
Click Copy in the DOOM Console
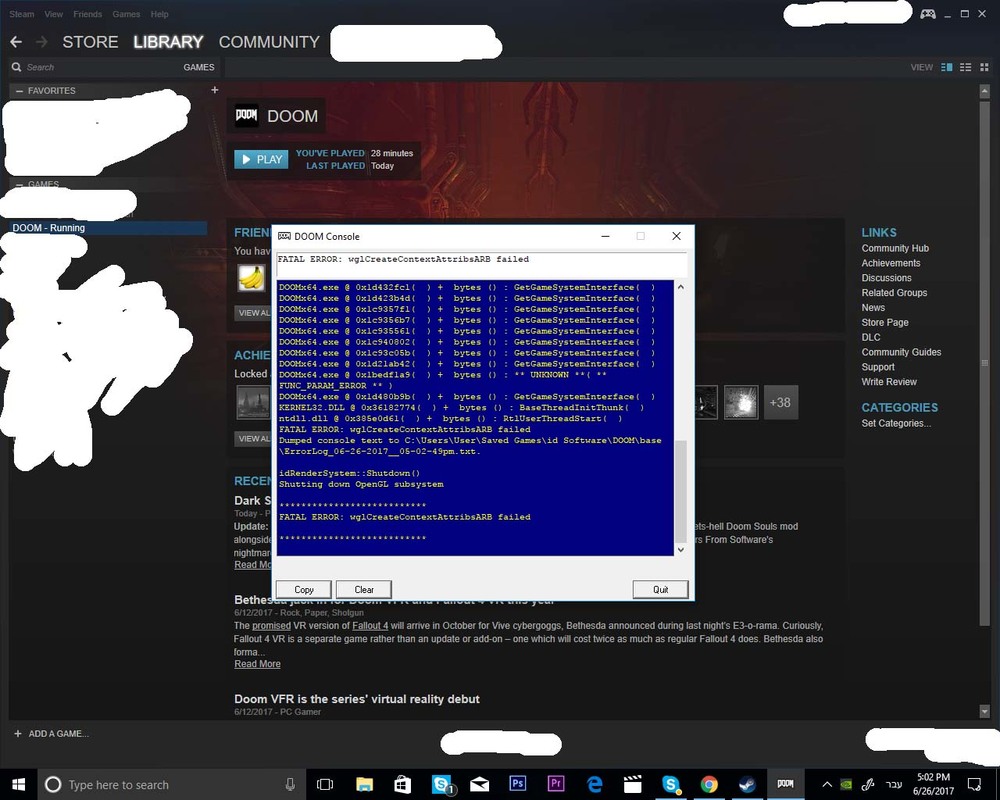click(303, 589)
